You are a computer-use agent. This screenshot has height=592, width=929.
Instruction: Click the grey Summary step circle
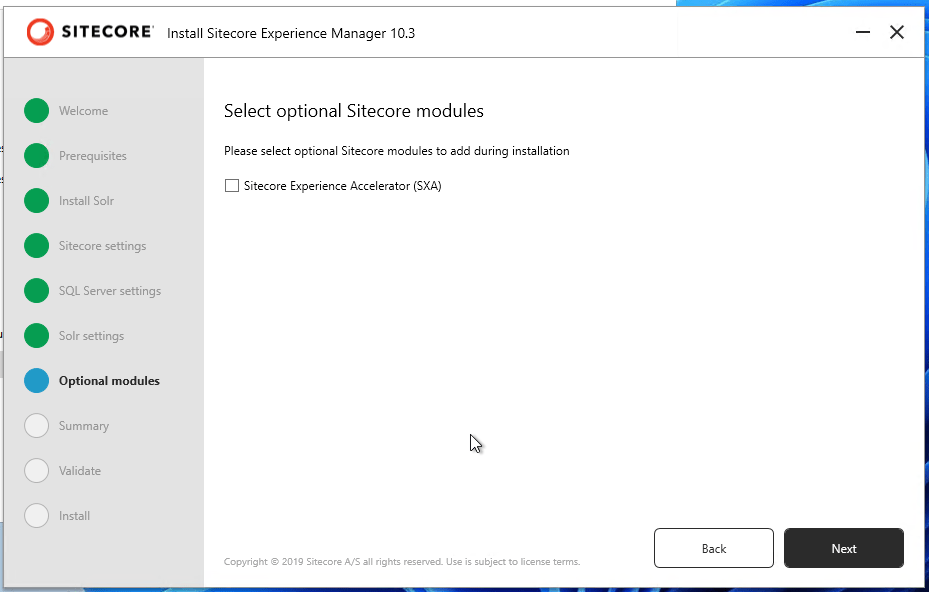click(x=37, y=426)
